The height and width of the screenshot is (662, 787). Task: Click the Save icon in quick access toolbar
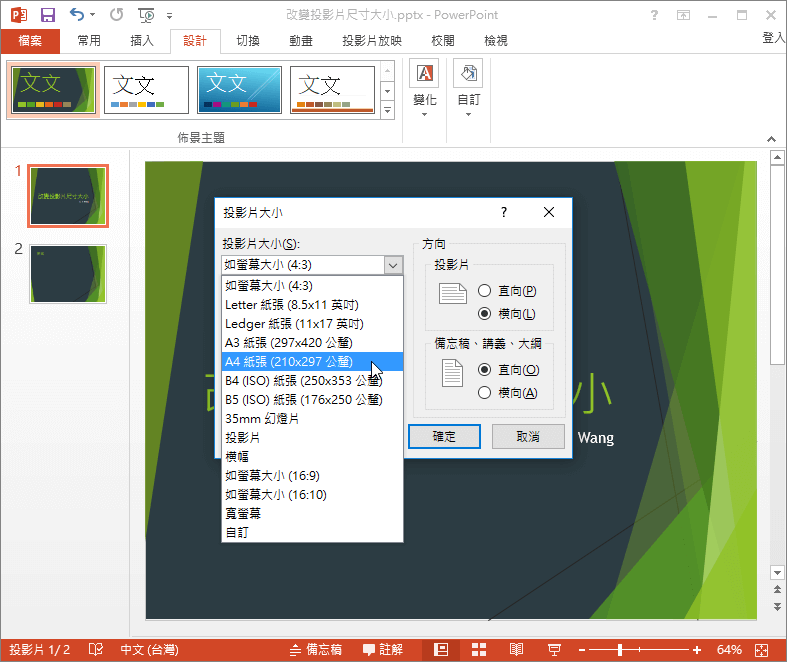pyautogui.click(x=47, y=15)
